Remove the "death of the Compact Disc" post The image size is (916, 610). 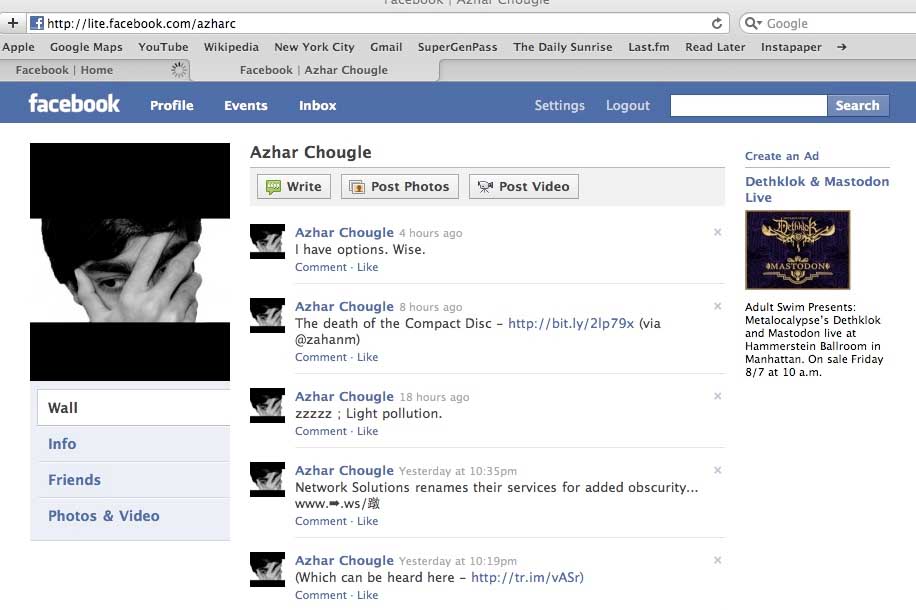717,306
